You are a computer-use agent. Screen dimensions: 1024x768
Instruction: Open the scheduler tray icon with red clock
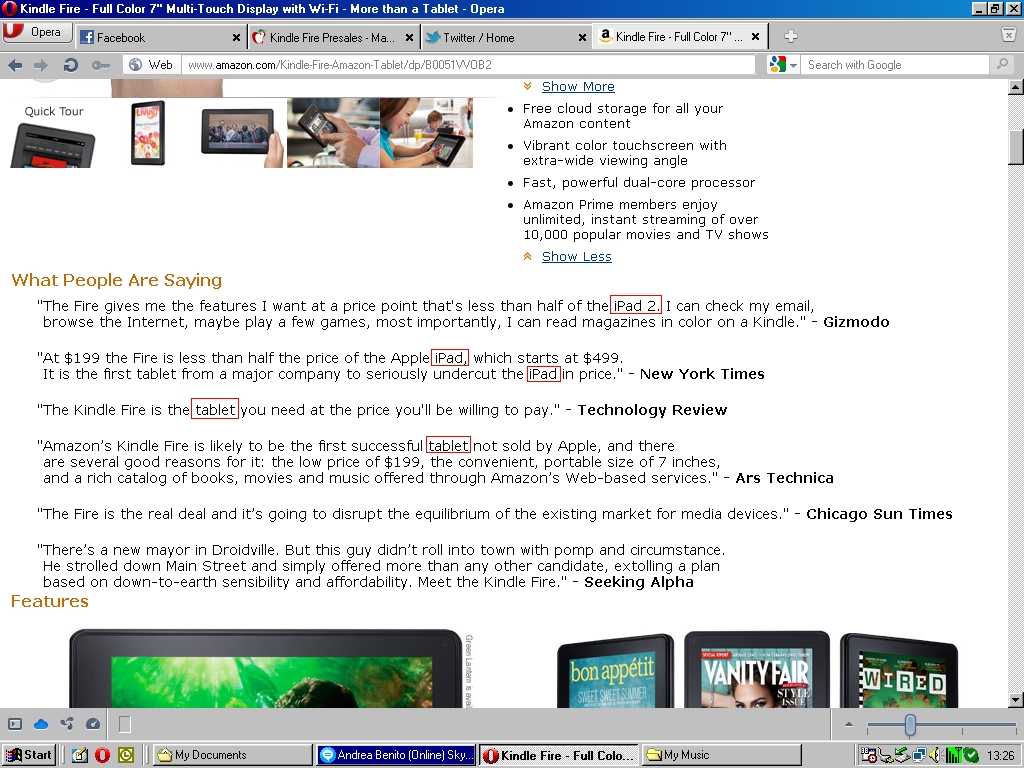869,755
